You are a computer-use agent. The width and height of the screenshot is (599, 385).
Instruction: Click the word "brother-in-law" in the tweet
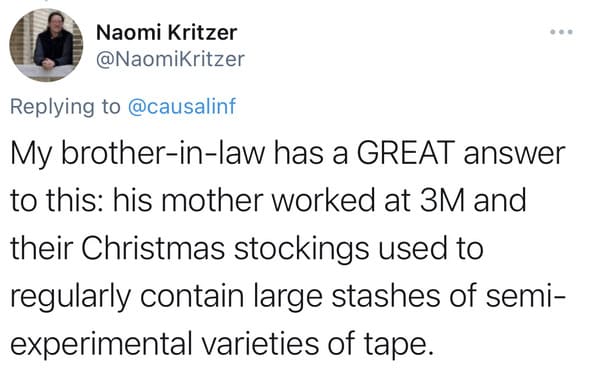(163, 153)
